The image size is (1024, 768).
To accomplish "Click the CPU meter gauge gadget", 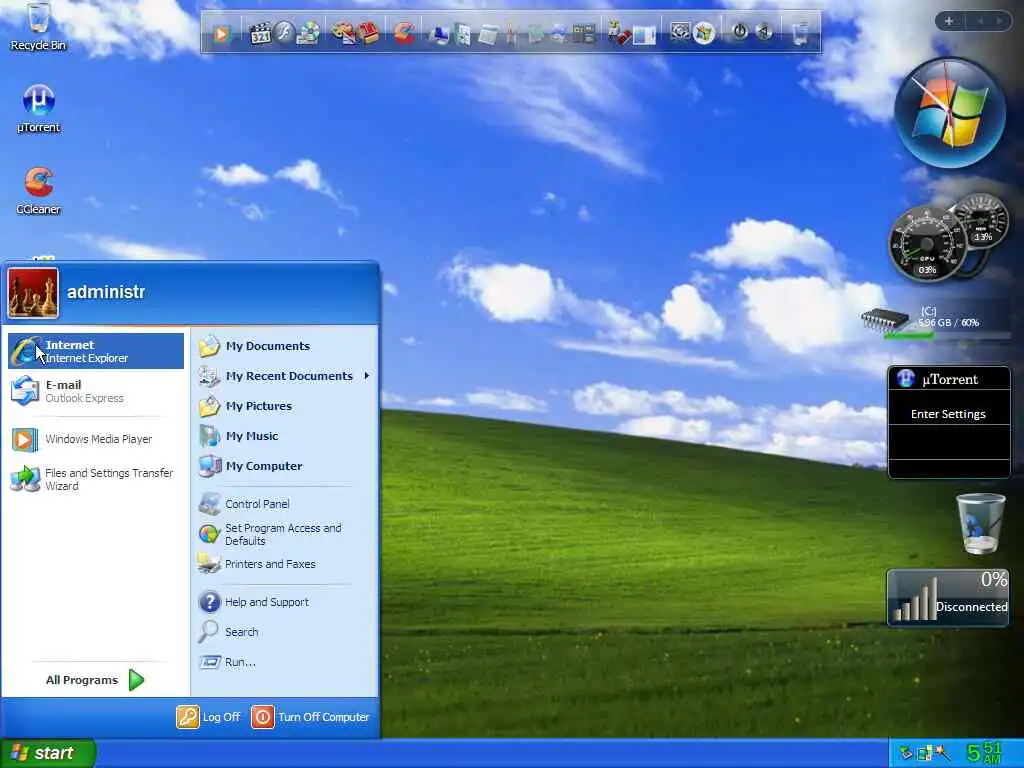I will 927,244.
